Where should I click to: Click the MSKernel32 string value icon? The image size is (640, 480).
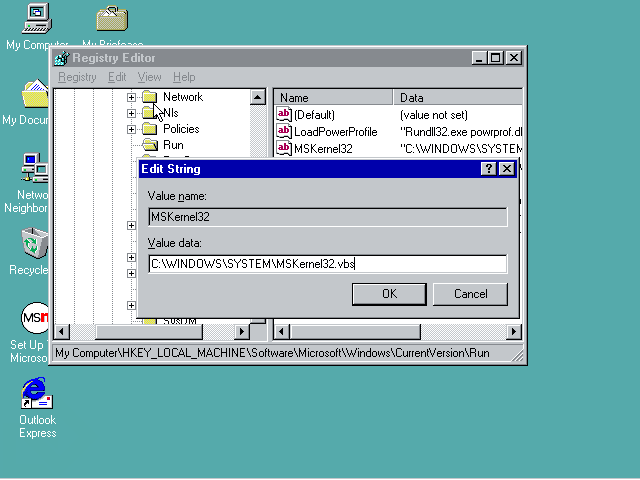tap(284, 148)
